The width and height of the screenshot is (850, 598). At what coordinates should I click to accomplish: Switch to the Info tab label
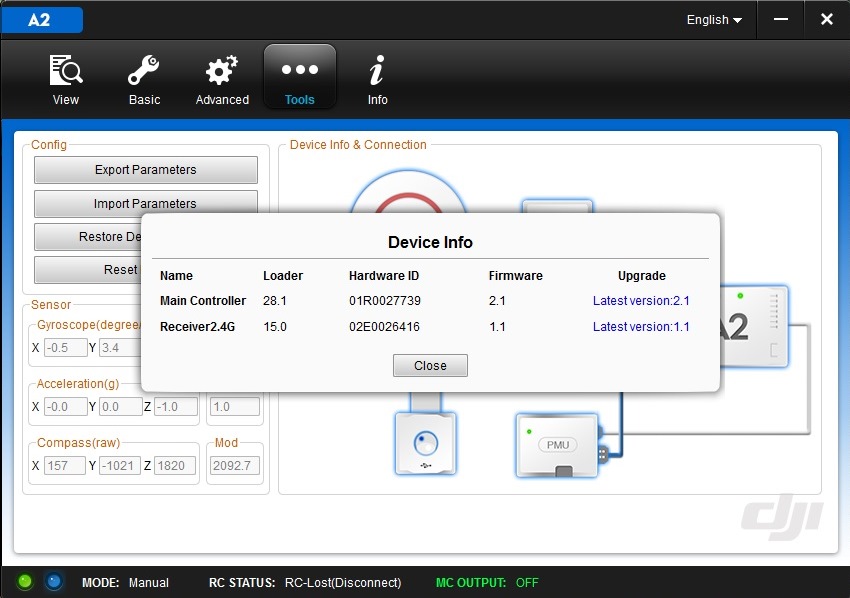pyautogui.click(x=377, y=100)
